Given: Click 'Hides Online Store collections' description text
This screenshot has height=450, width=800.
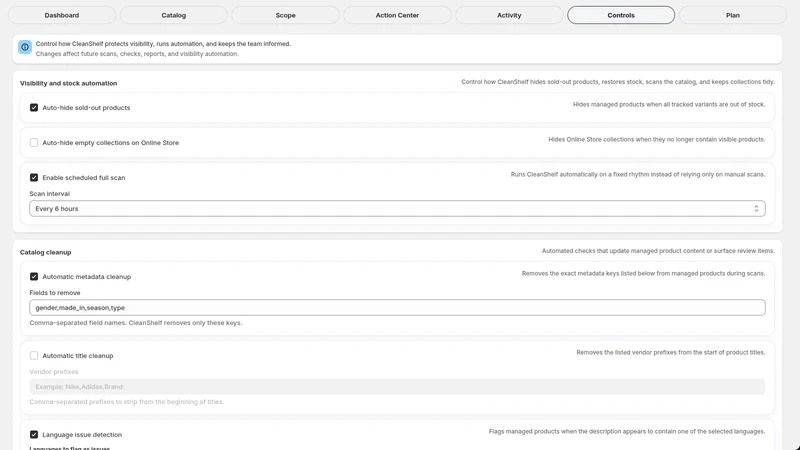Looking at the screenshot, I should pos(657,139).
